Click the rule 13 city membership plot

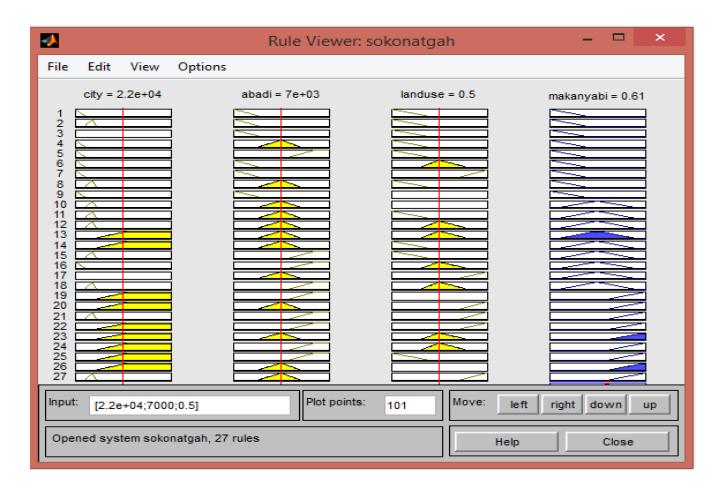124,235
